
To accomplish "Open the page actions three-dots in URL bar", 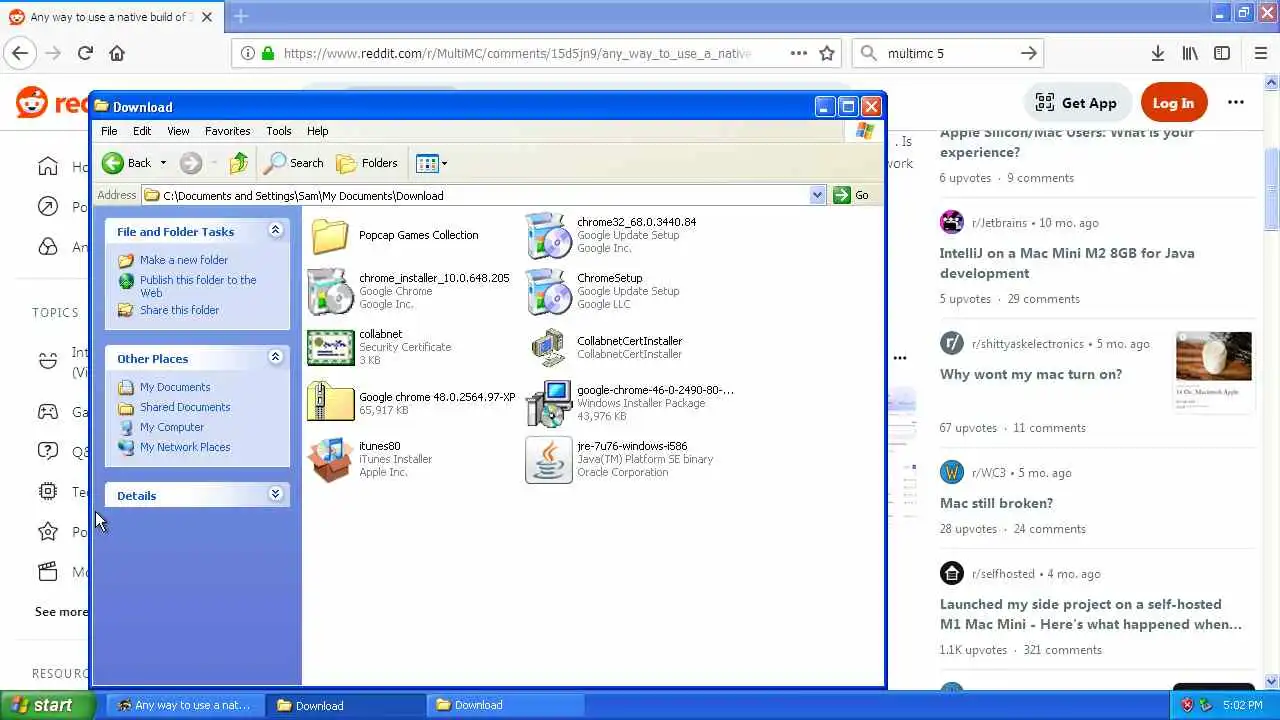I will coord(798,53).
